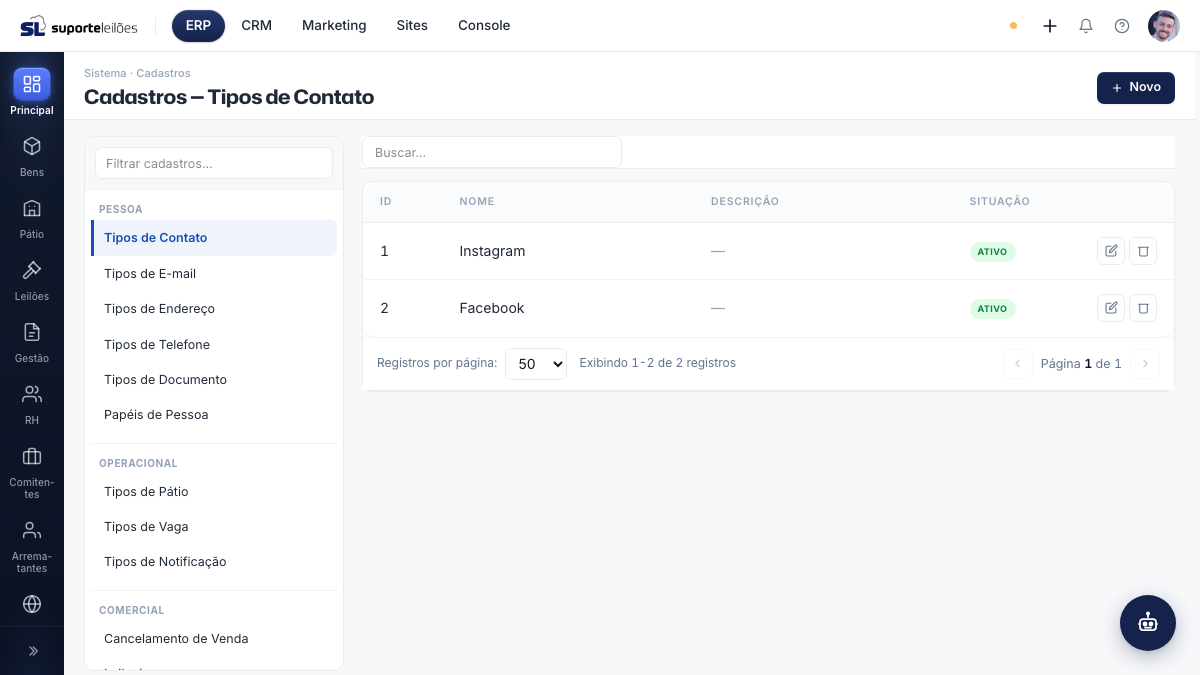The width and height of the screenshot is (1200, 675).
Task: Open the records per page dropdown
Action: click(536, 364)
